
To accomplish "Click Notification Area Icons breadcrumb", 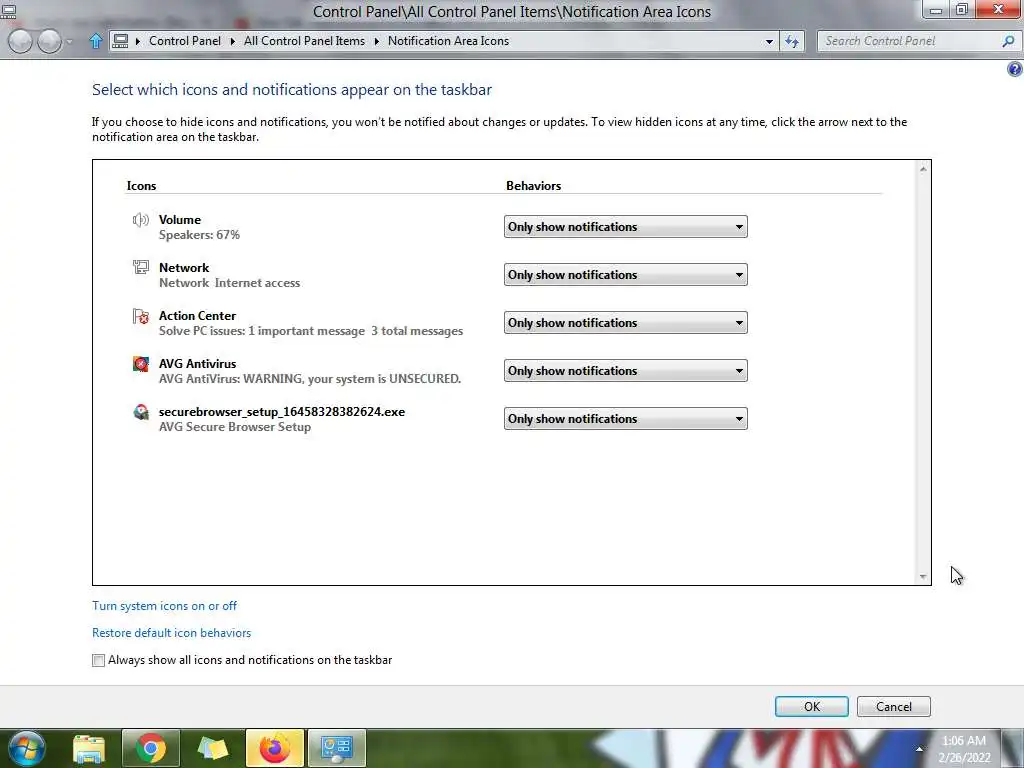I will 449,41.
